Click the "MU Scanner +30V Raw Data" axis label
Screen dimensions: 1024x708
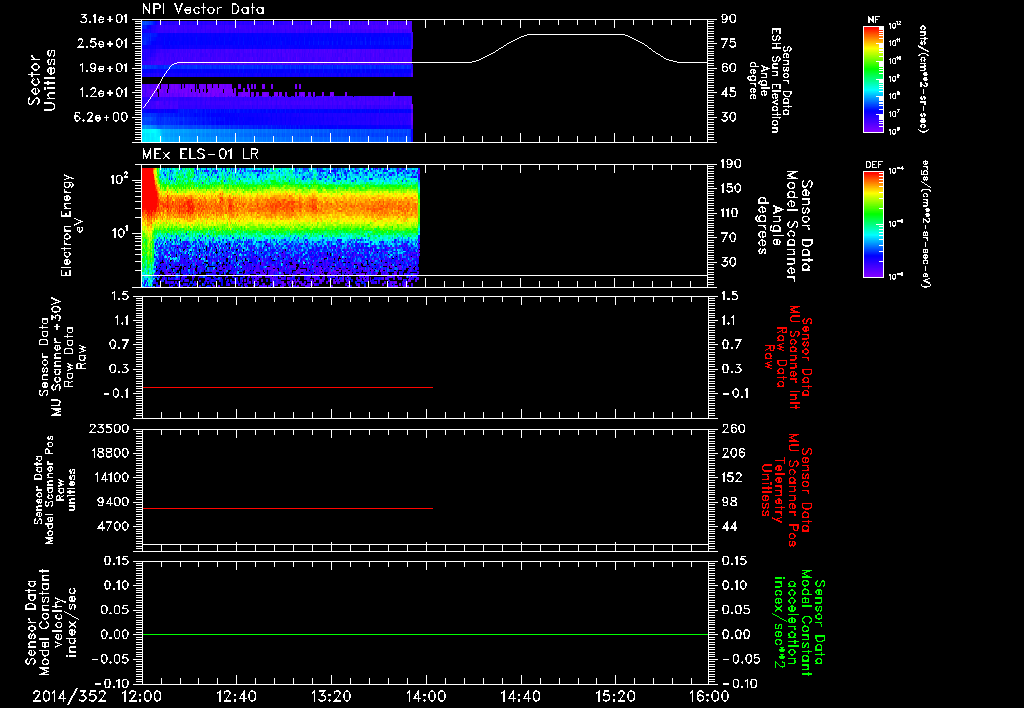62,357
